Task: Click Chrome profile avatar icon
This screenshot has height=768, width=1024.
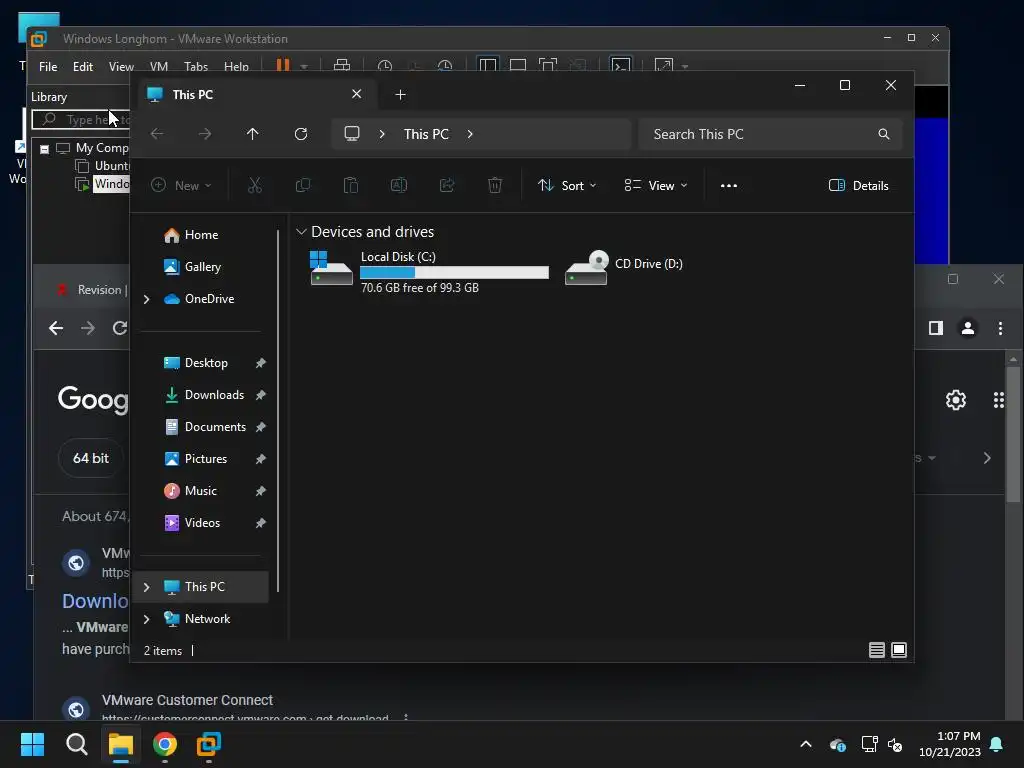Action: pyautogui.click(x=968, y=328)
